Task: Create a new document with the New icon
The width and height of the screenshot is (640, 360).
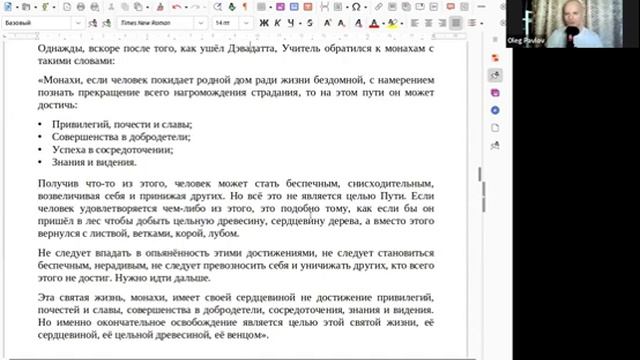Action: [x=8, y=7]
